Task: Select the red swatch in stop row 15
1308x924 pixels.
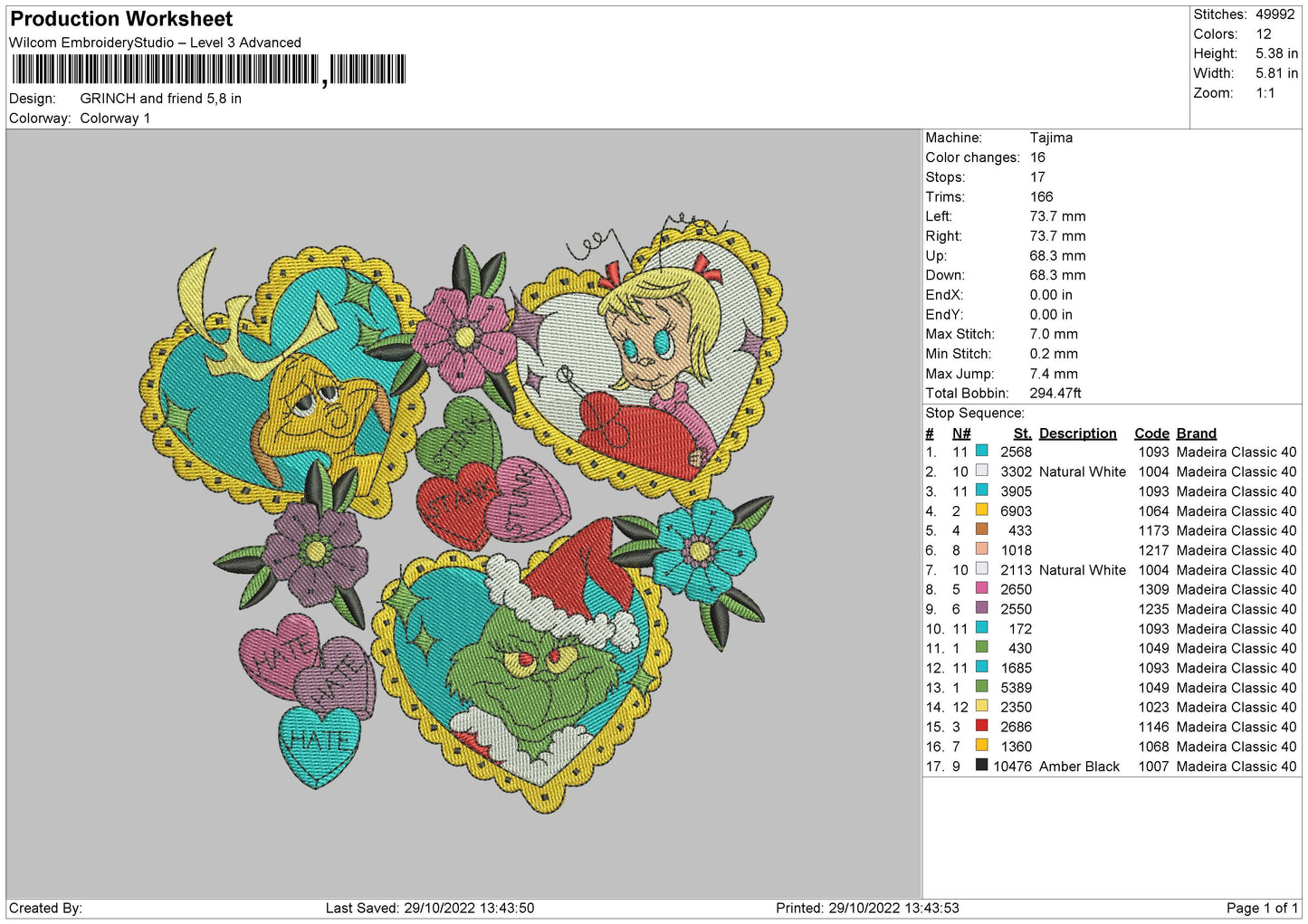Action: tap(981, 727)
